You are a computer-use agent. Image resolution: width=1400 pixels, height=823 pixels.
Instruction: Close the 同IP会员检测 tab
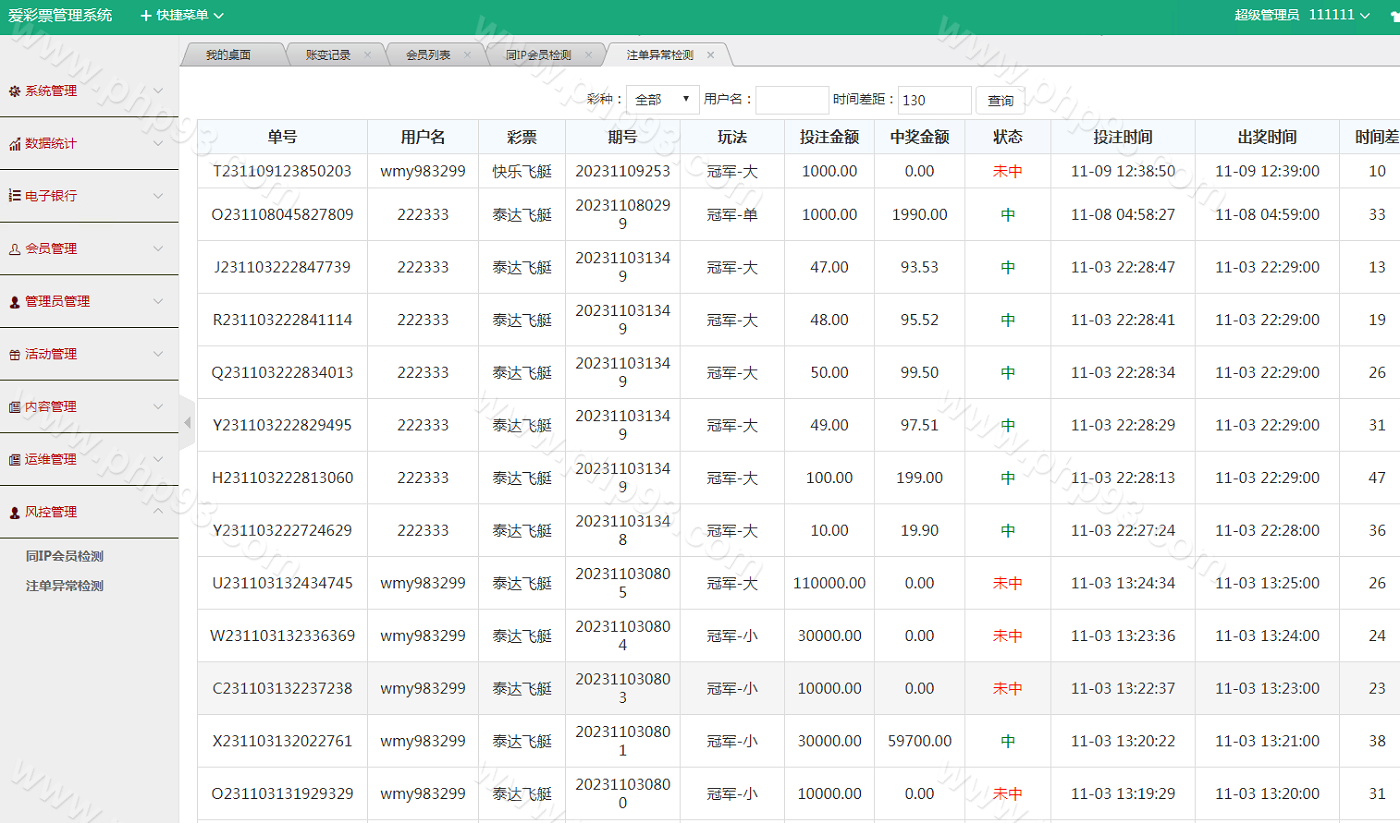pyautogui.click(x=587, y=55)
